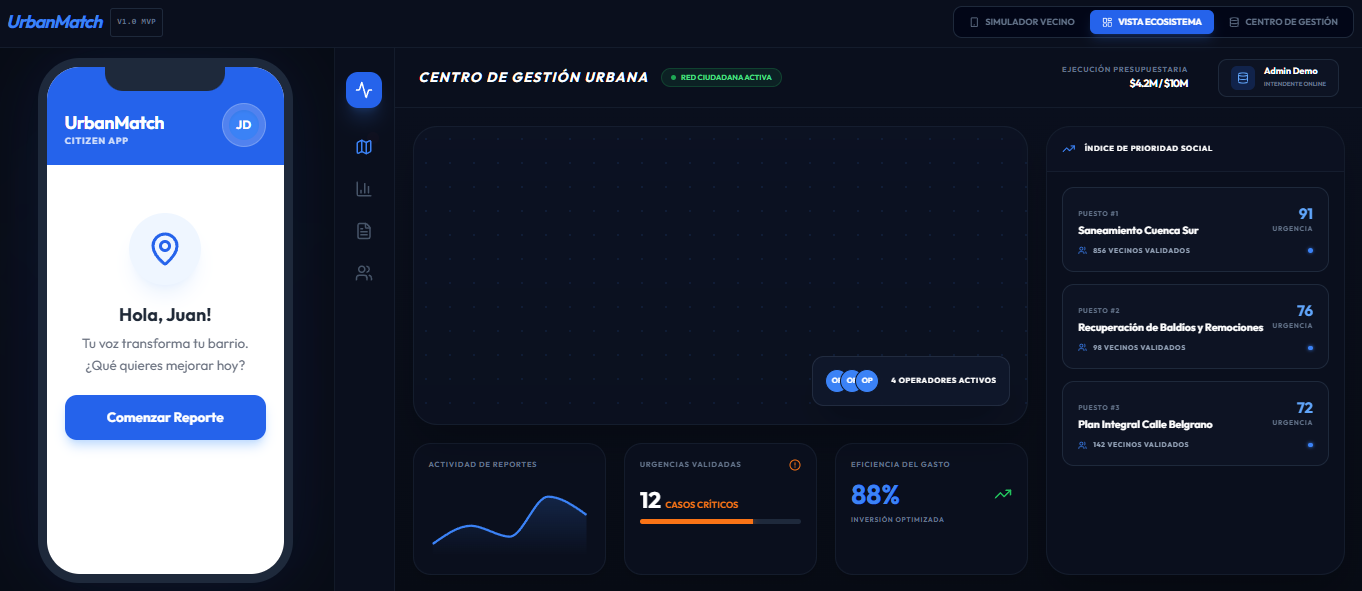Open the users group sidebar icon
Screen dimensions: 1362x591
(x=364, y=273)
